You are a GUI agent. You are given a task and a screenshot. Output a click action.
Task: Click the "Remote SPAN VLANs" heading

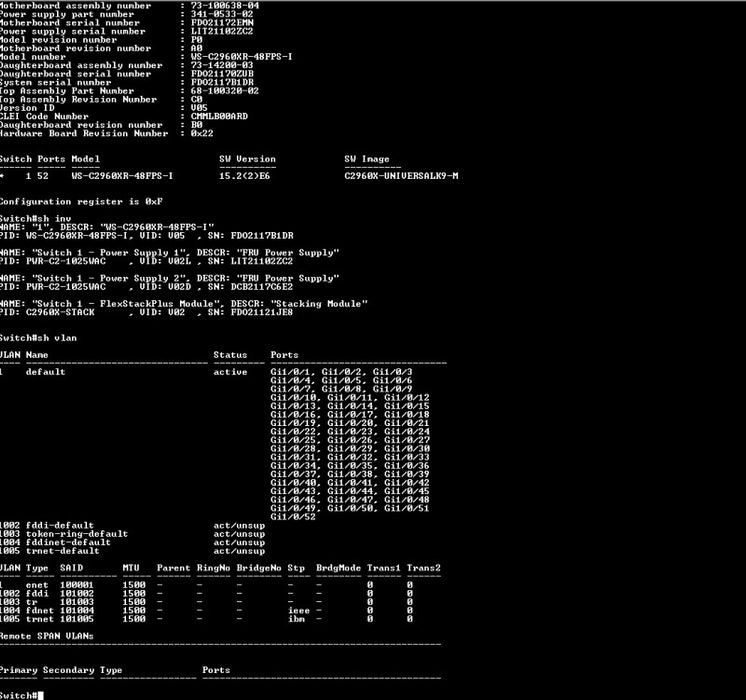click(47, 637)
